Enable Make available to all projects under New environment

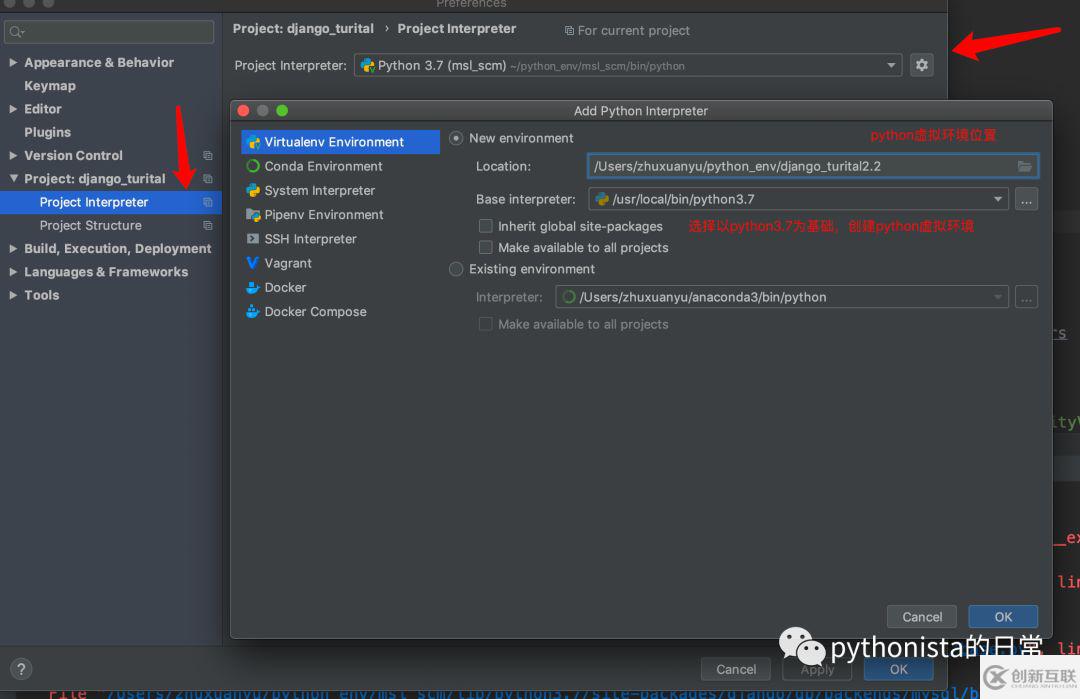point(486,247)
